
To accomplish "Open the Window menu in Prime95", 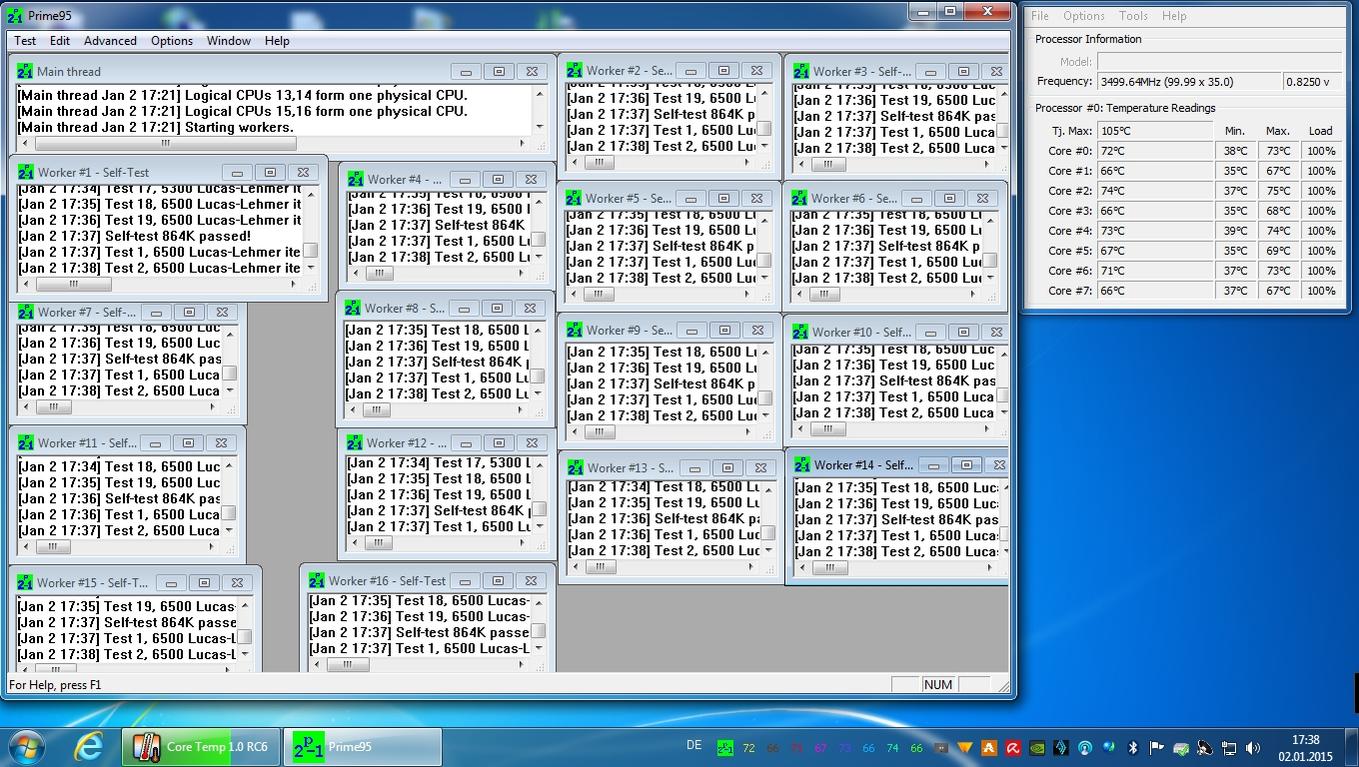I will pos(228,41).
